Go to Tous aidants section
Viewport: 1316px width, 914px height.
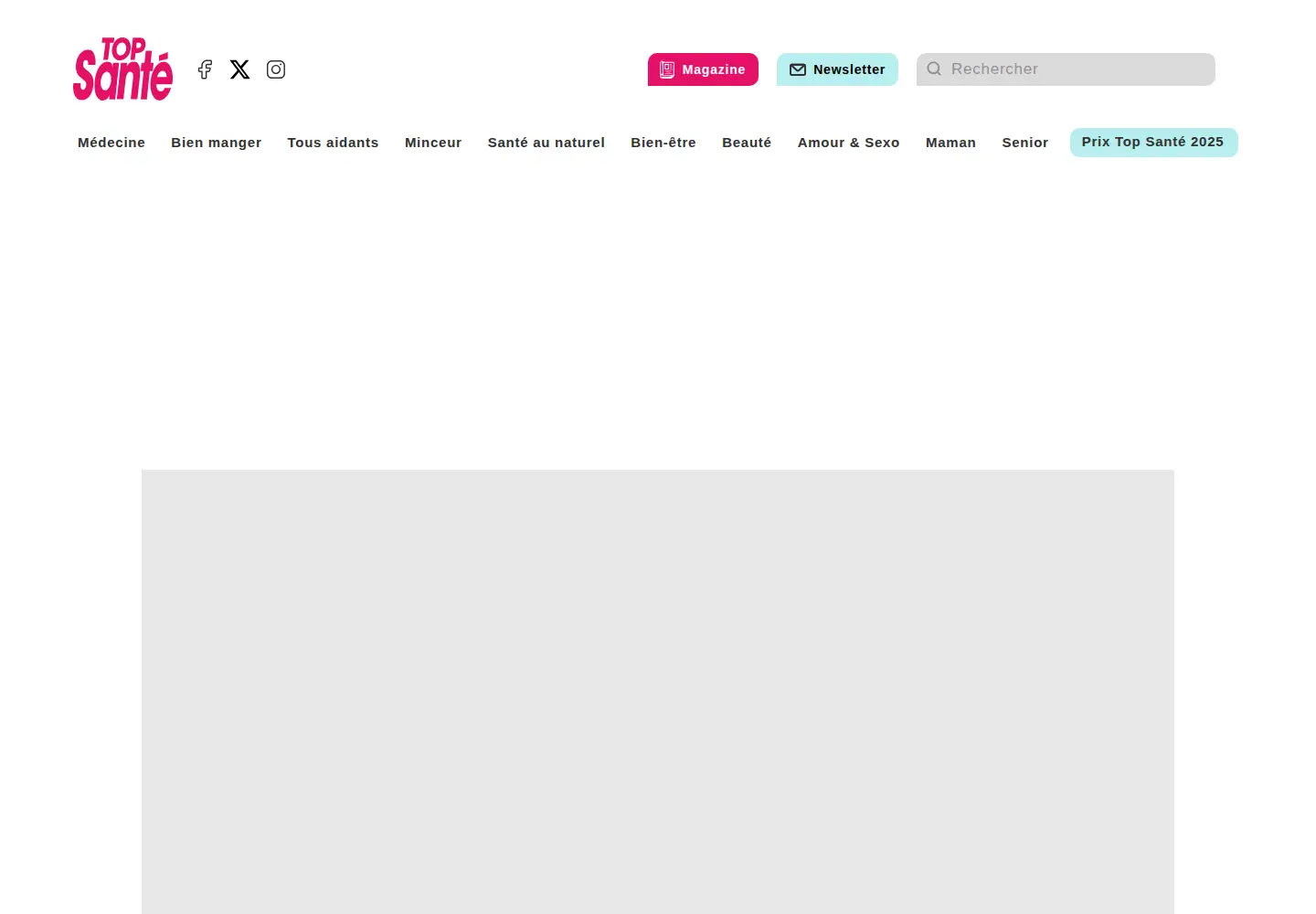click(x=333, y=143)
